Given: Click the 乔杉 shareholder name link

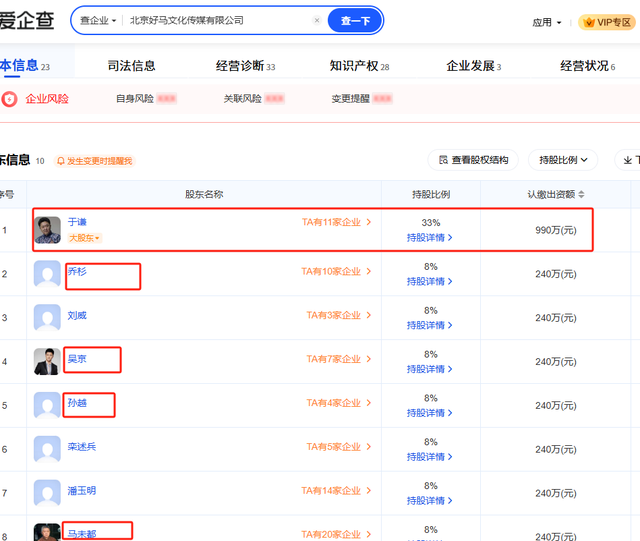Looking at the screenshot, I should (x=77, y=272).
